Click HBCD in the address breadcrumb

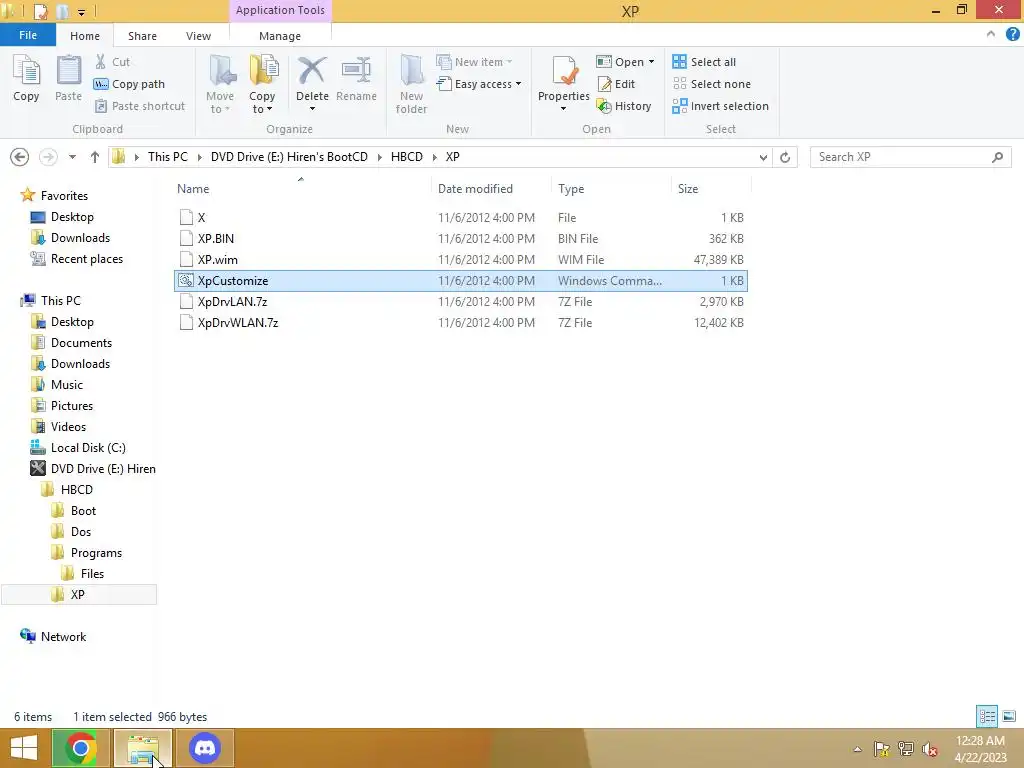pyautogui.click(x=406, y=157)
